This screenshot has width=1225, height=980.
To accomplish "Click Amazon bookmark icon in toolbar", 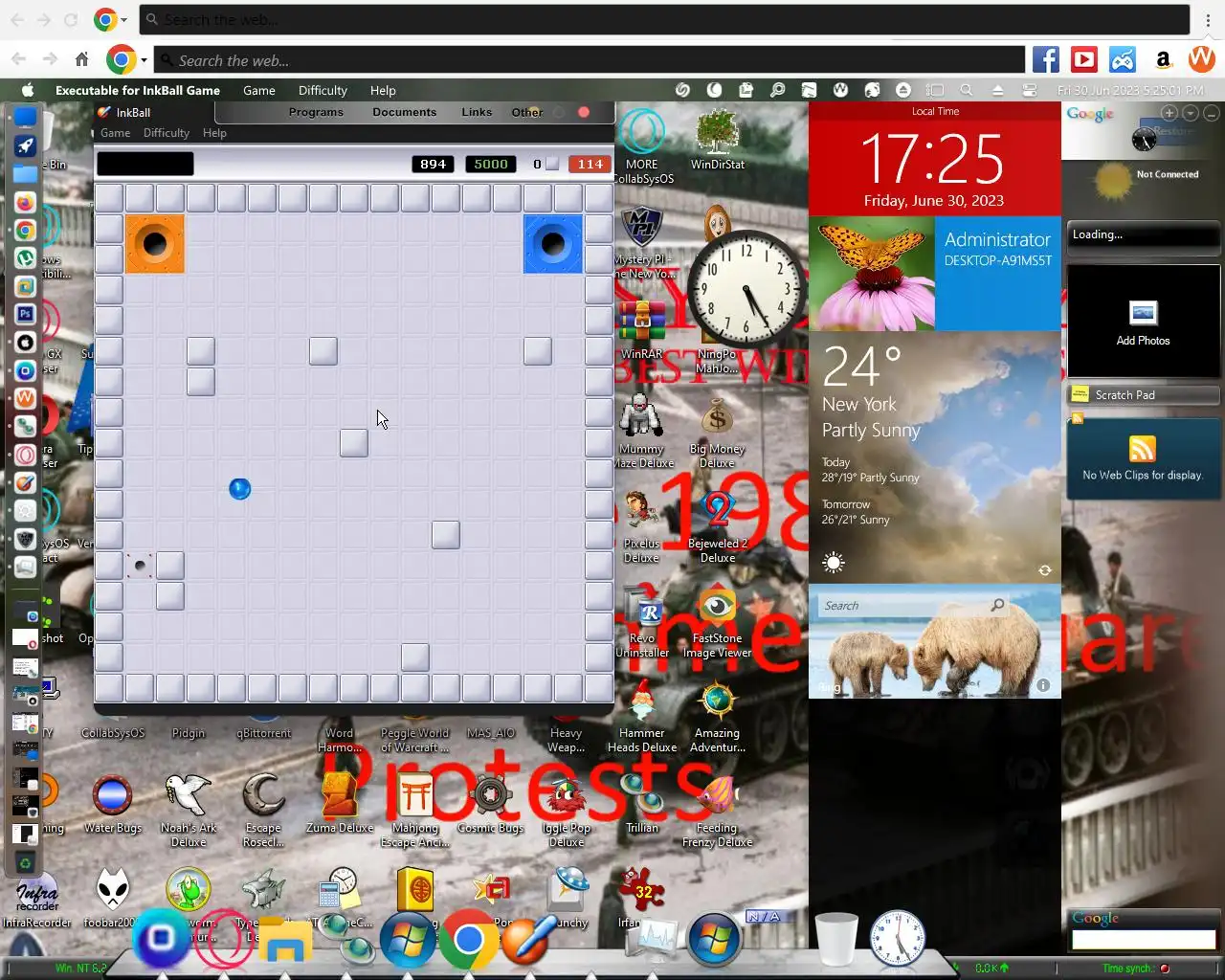I will [1163, 59].
